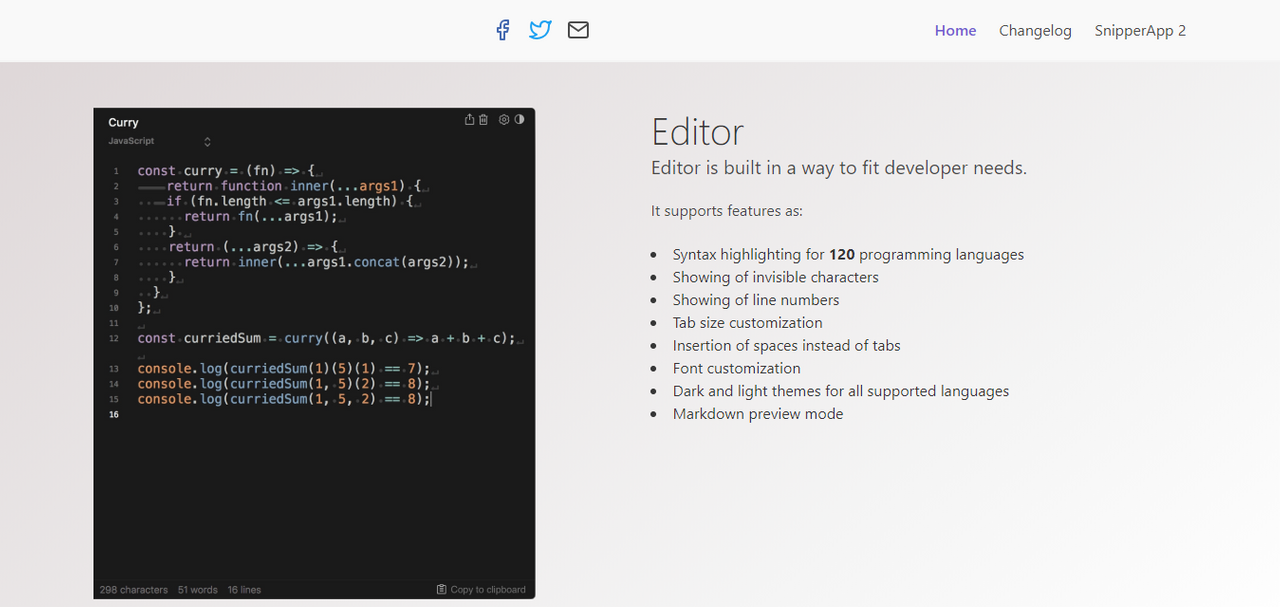Click the "Editor" heading
Viewport: 1280px width, 607px height.
pyautogui.click(x=697, y=132)
